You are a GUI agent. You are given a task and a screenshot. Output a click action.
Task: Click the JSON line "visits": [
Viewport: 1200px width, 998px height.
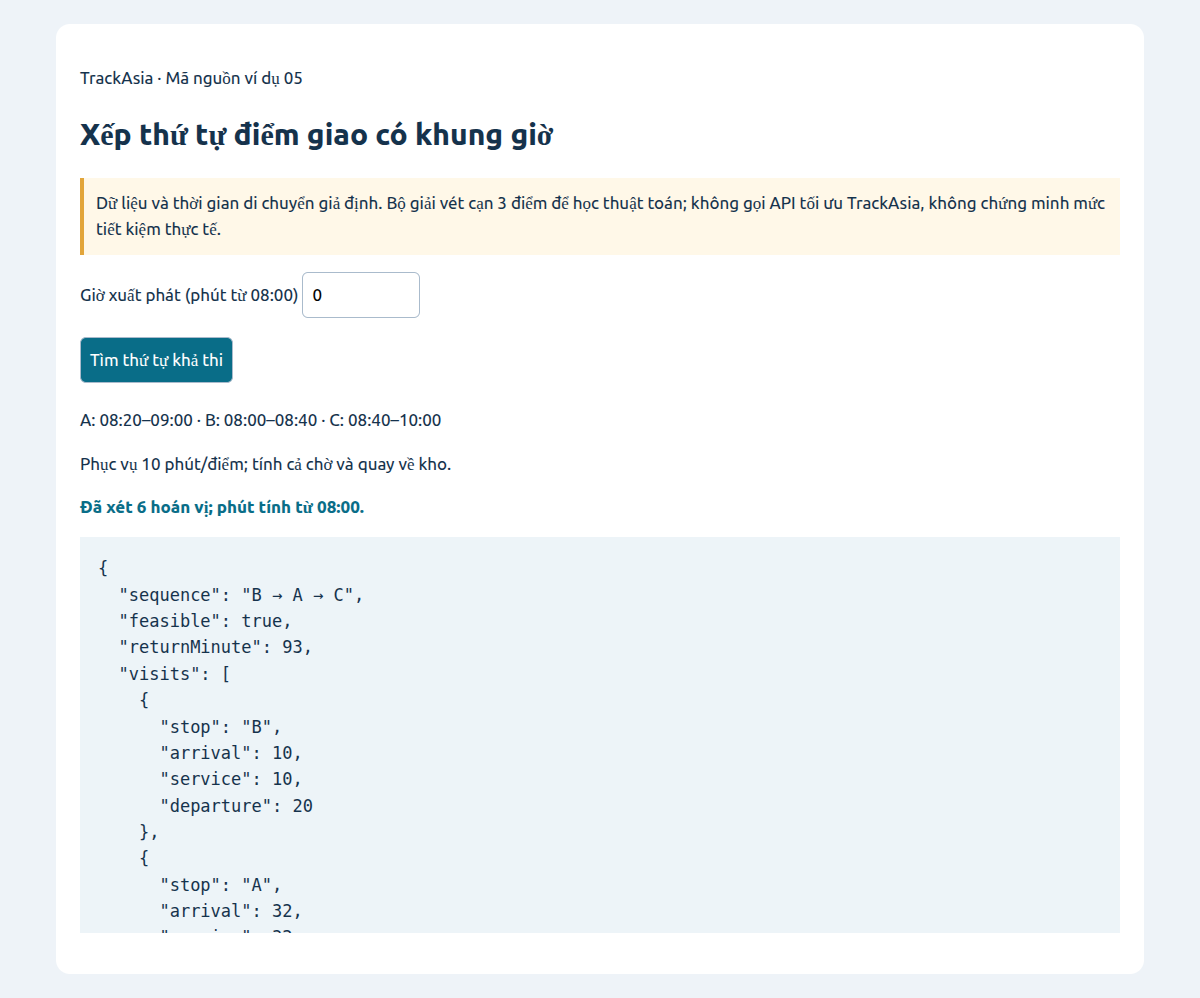pos(175,673)
